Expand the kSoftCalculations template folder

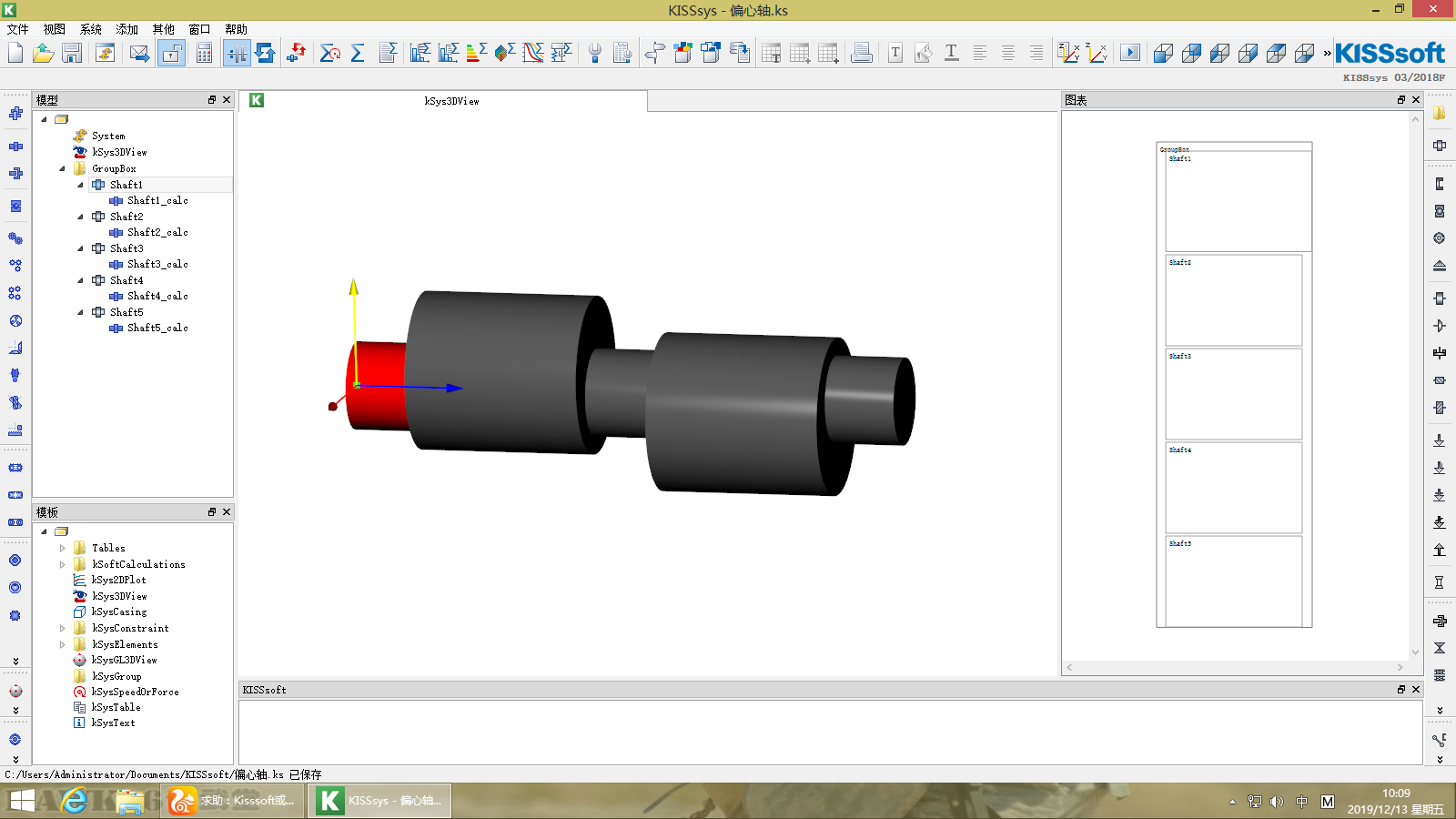point(62,564)
